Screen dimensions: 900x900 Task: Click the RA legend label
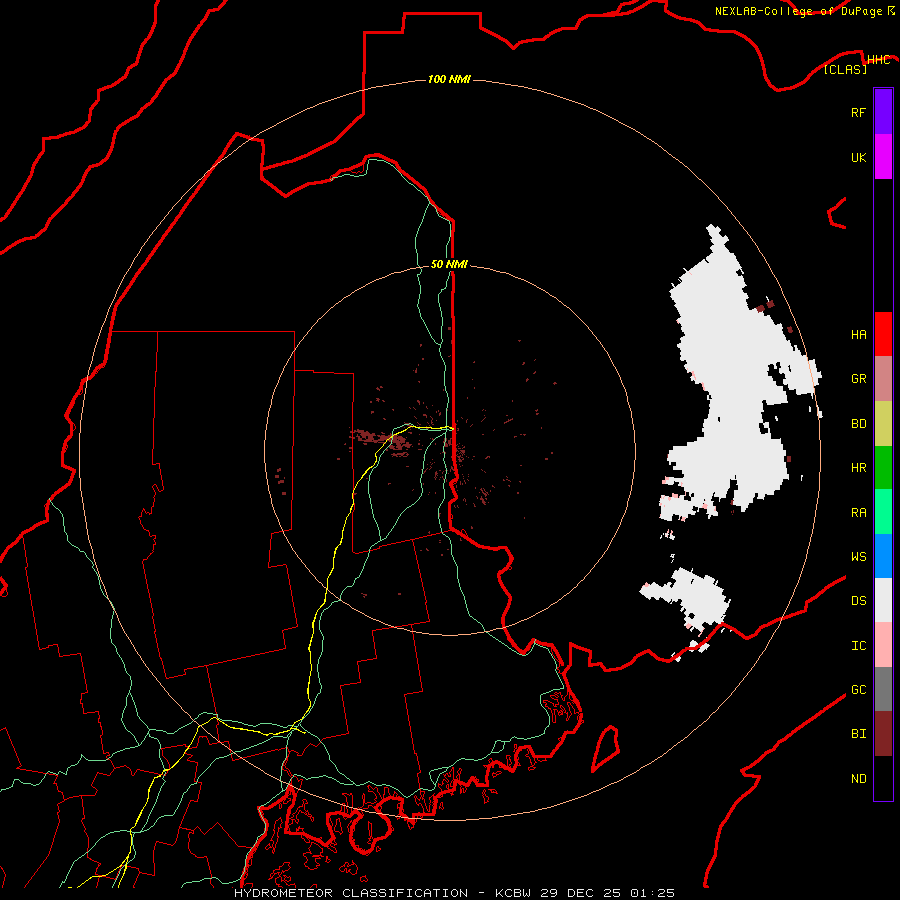tap(858, 513)
